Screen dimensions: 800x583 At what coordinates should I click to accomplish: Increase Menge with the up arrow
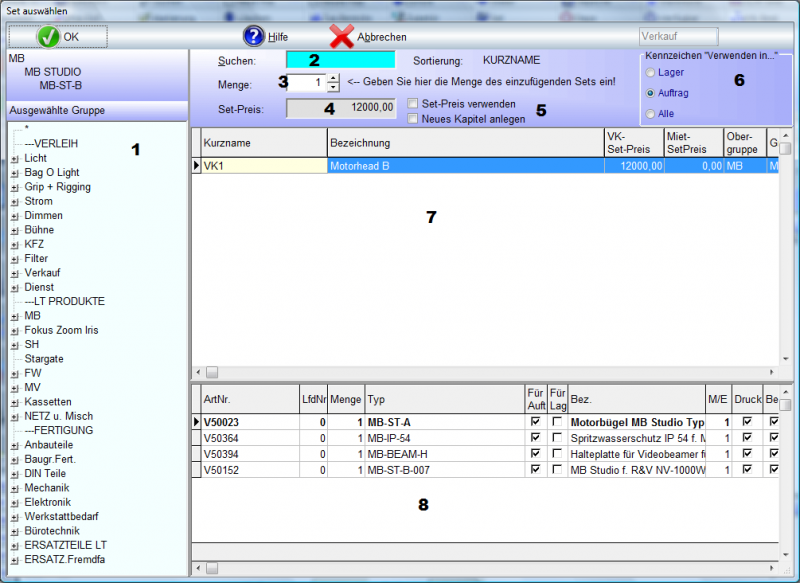click(x=333, y=78)
